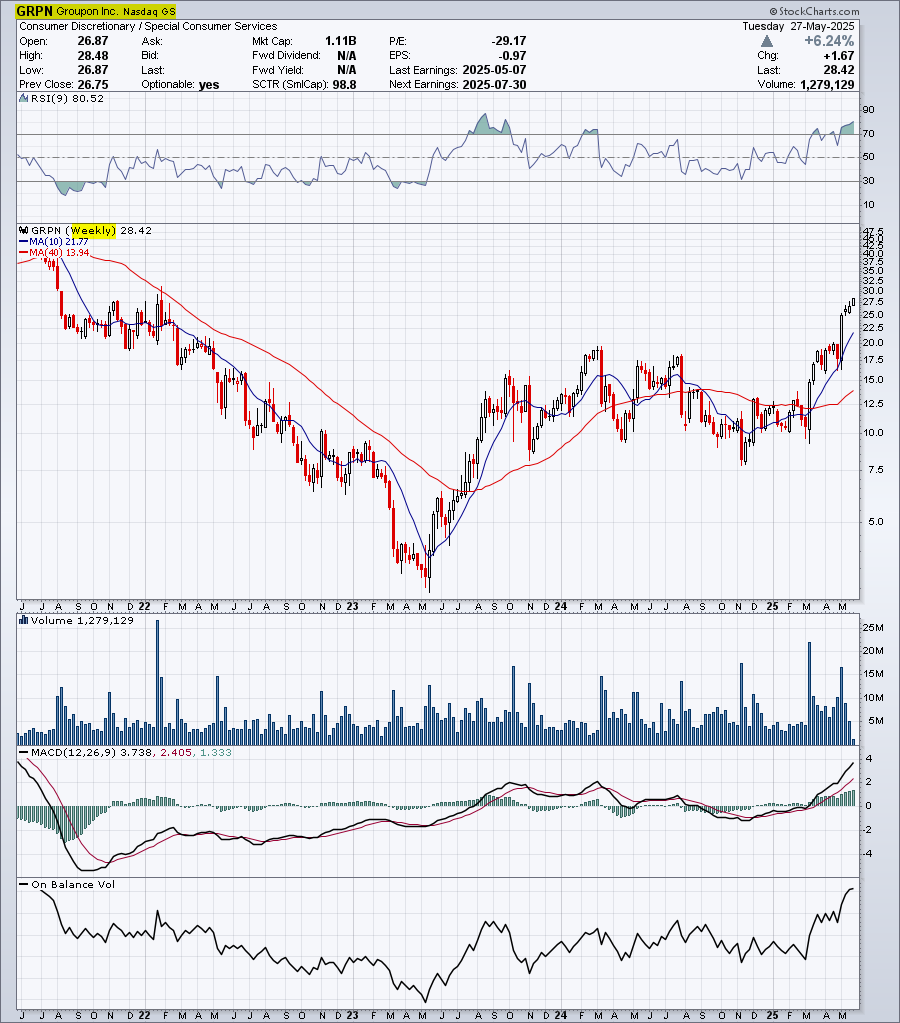Select the SCTR (SmlCap) value 98.8
Viewport: 900px width, 1023px height.
pyautogui.click(x=344, y=84)
